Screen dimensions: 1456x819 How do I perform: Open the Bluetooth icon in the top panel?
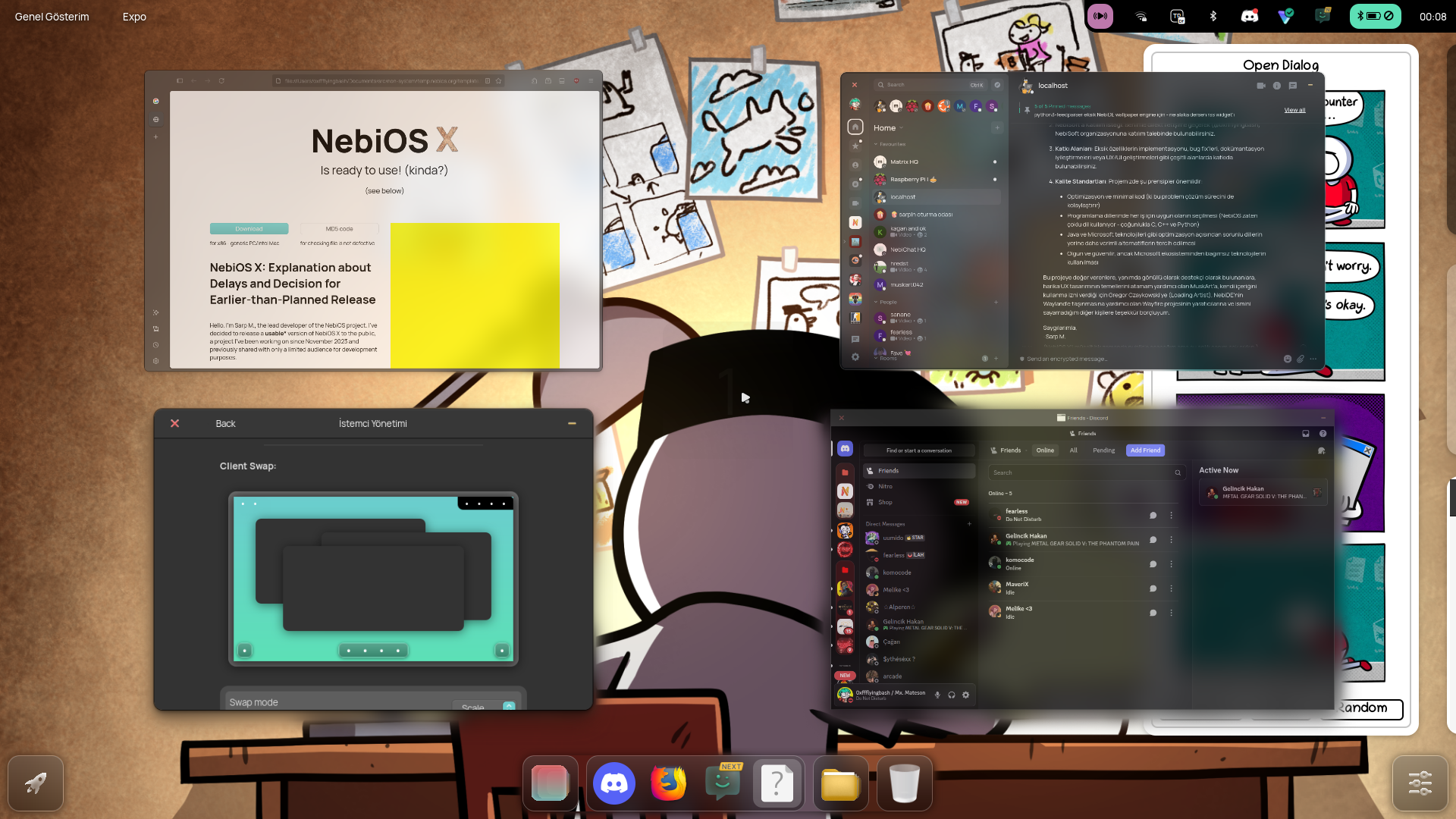(1213, 16)
